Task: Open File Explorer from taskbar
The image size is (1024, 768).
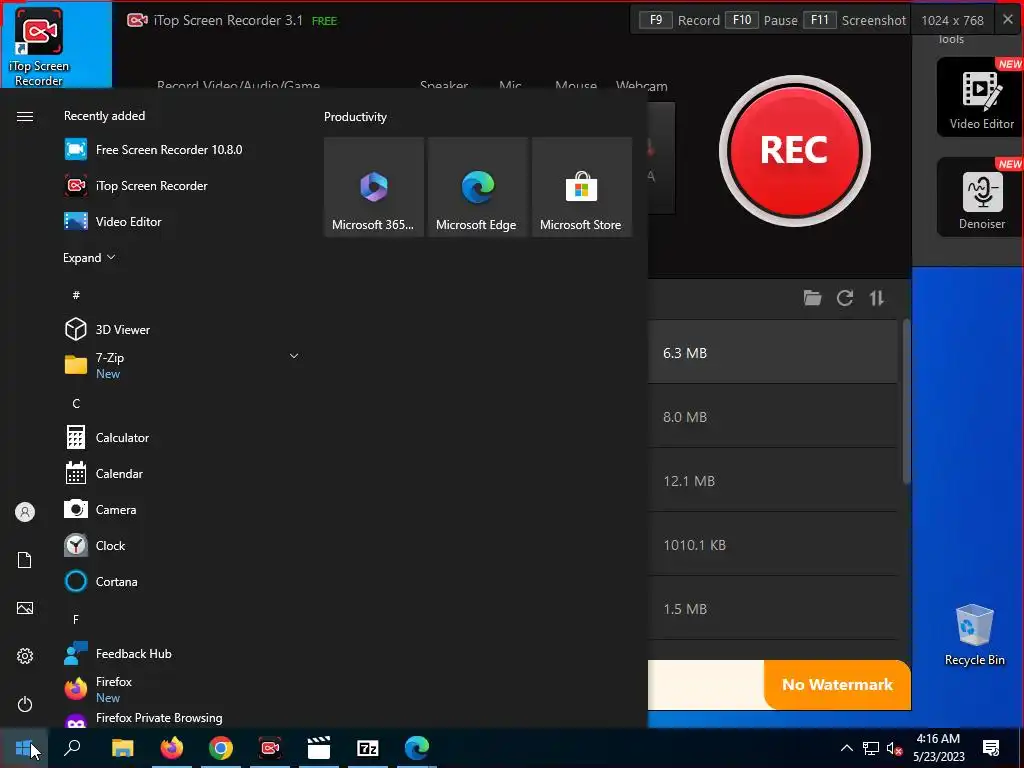Action: pos(122,748)
